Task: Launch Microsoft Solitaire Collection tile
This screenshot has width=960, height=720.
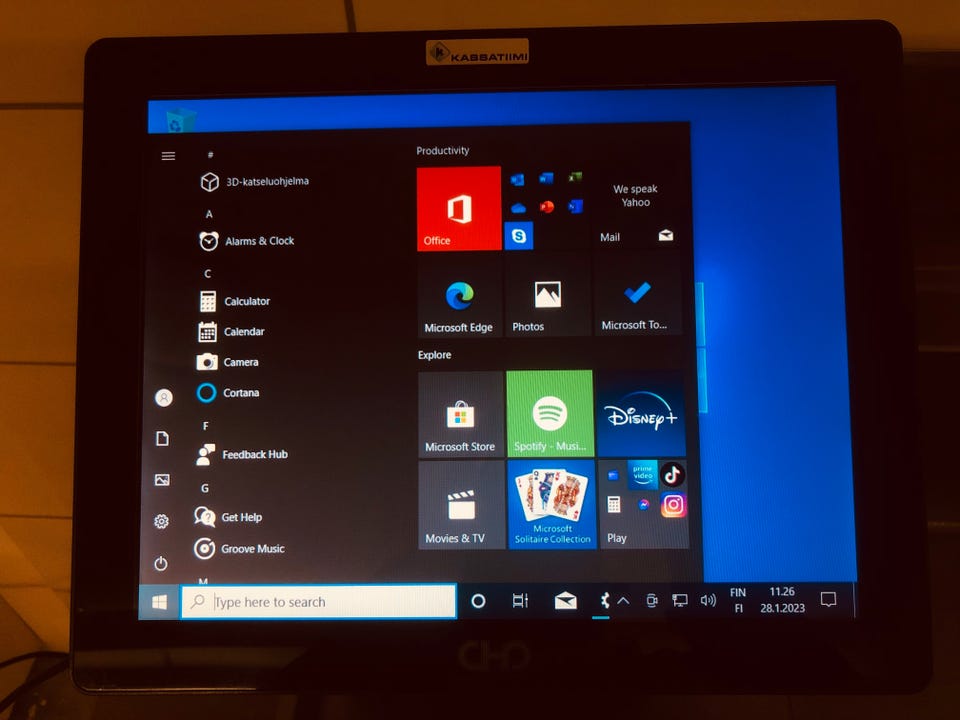Action: (x=552, y=505)
